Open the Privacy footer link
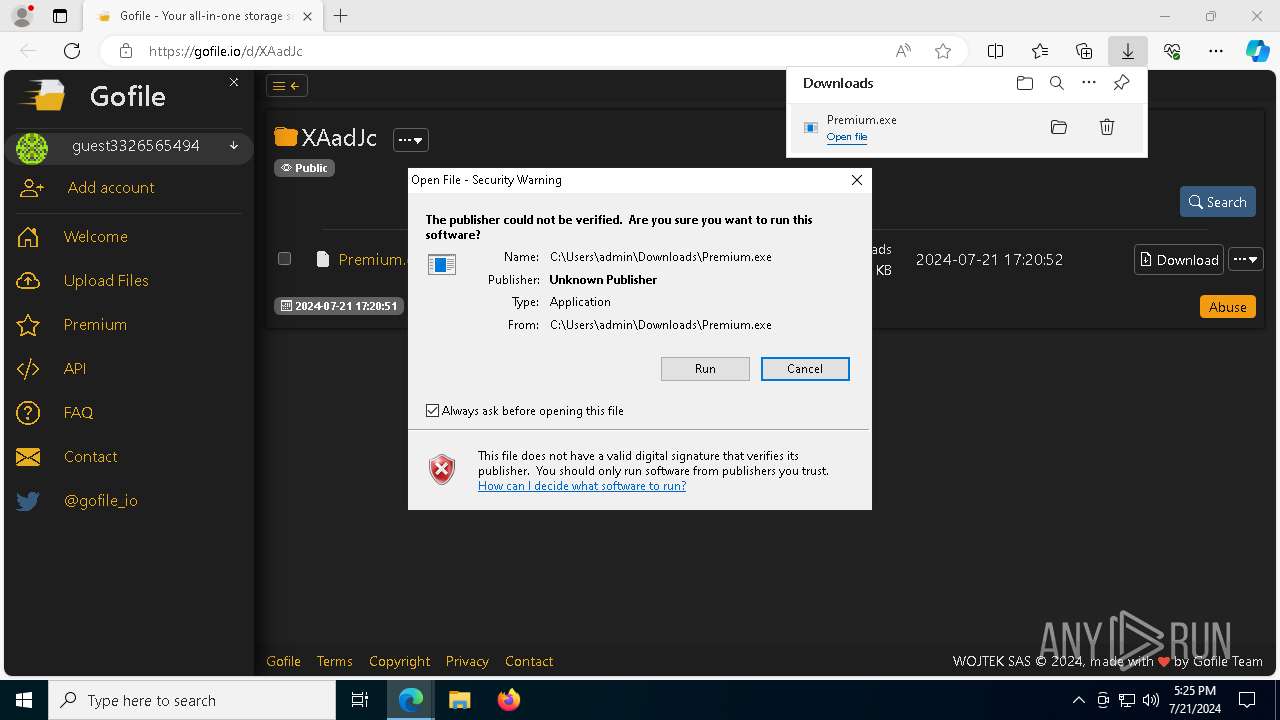 pyautogui.click(x=467, y=661)
